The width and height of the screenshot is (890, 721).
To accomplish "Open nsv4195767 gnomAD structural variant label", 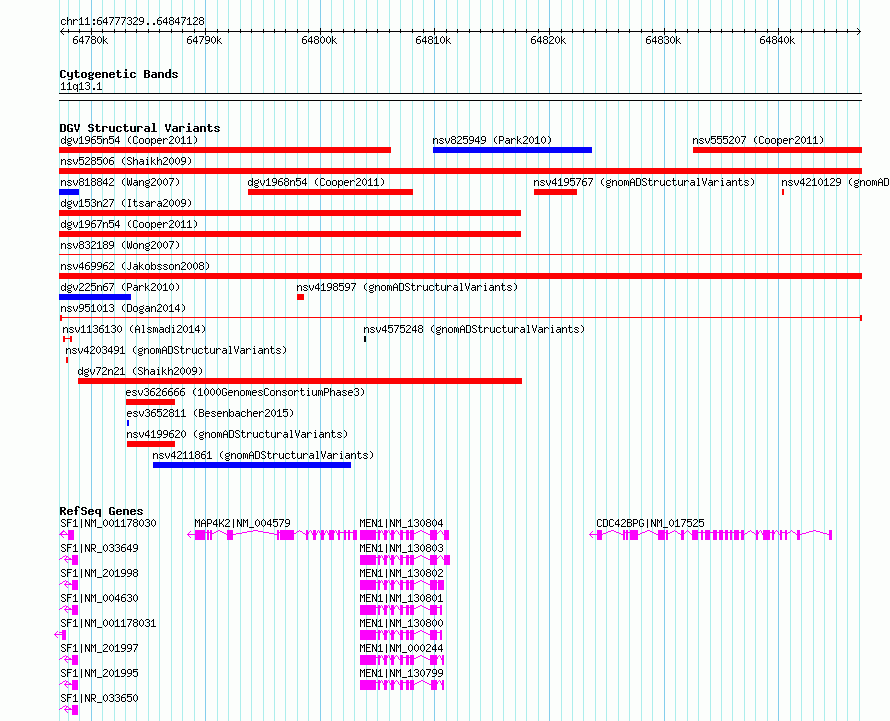I will pos(644,182).
